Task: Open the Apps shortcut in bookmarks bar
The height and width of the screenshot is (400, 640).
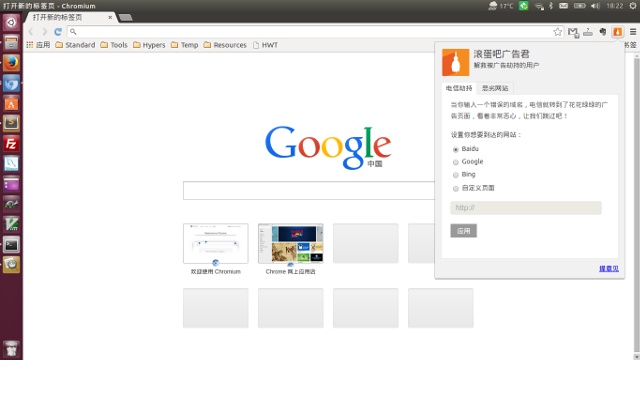Action: [x=38, y=45]
